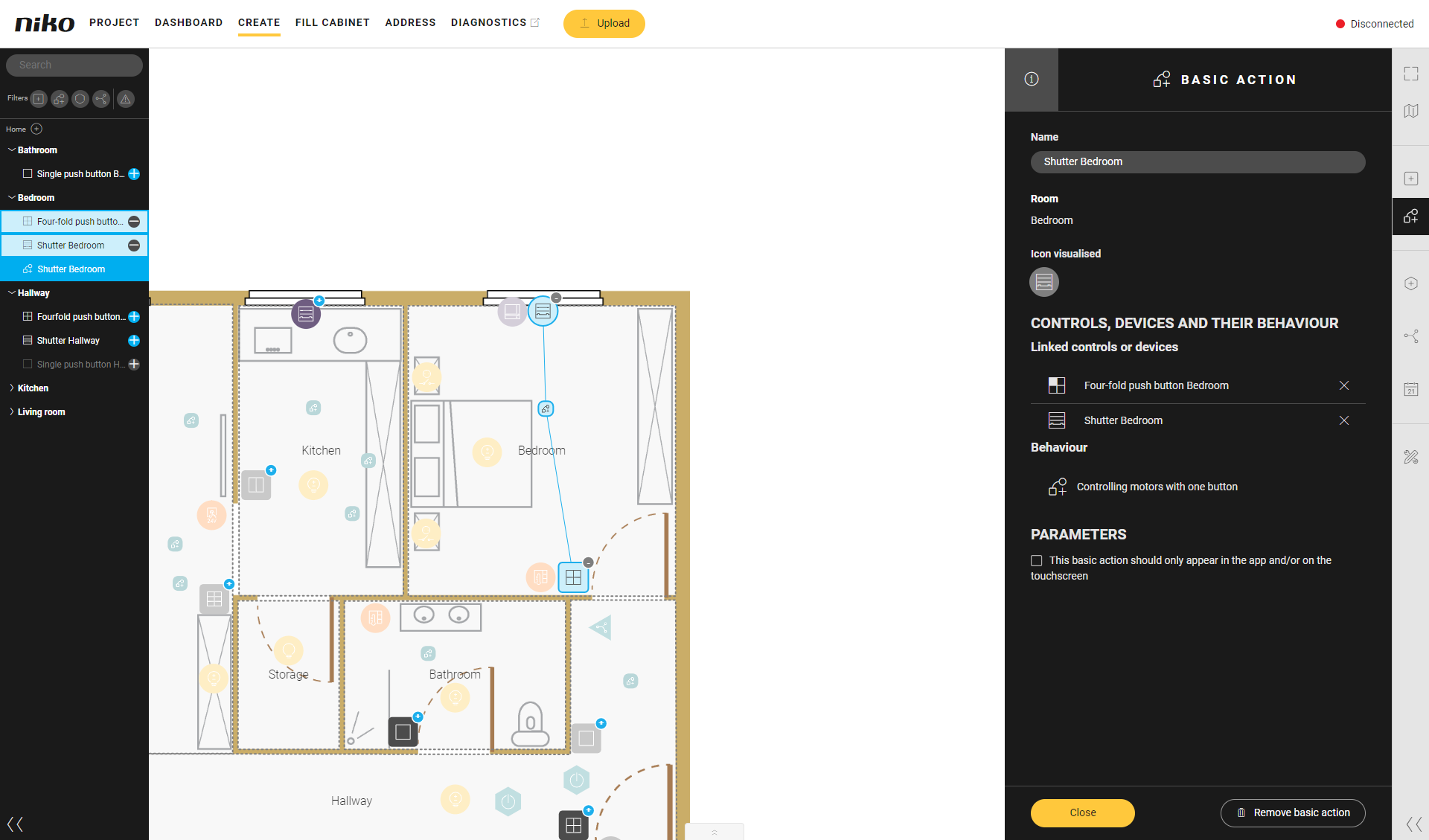Open the Dashboard tab
The image size is (1429, 840).
188,23
